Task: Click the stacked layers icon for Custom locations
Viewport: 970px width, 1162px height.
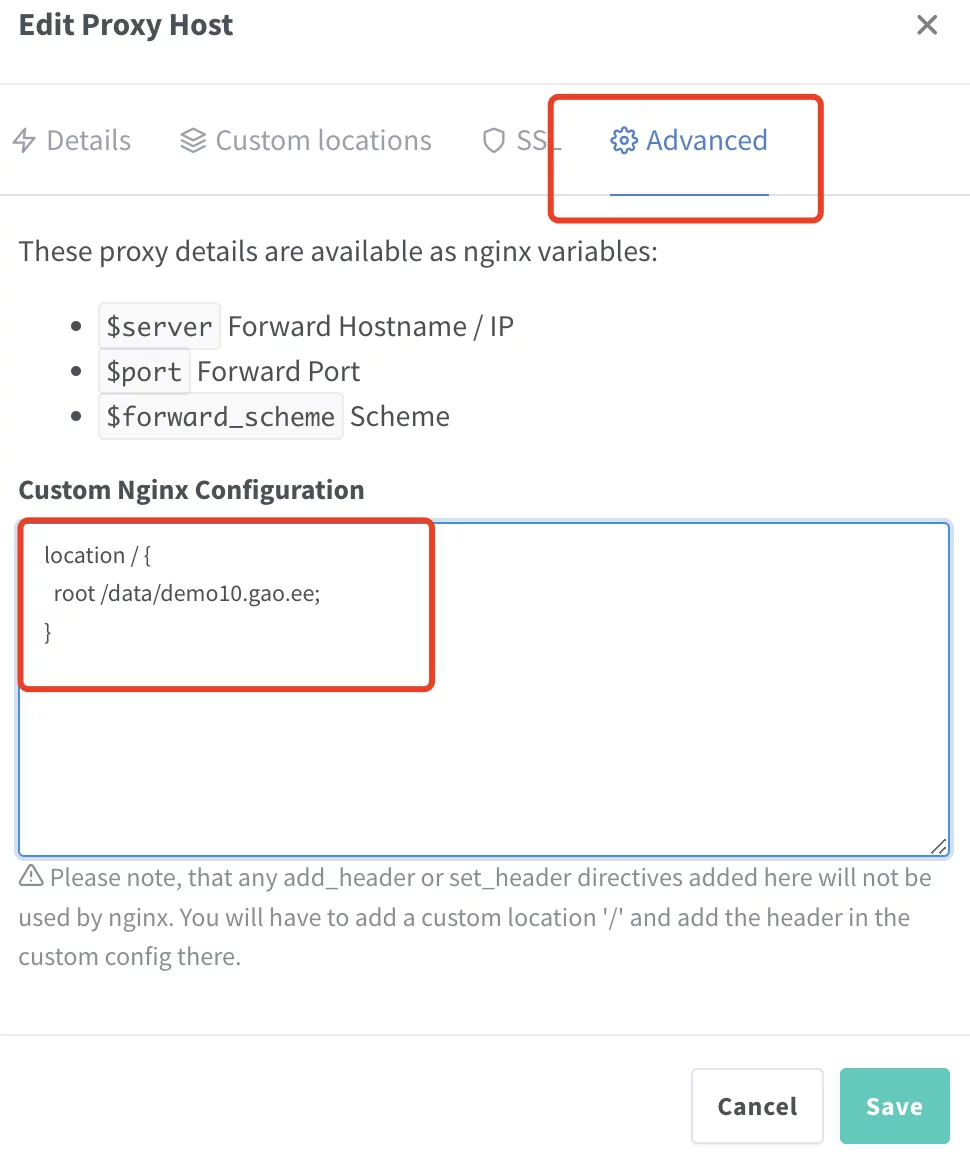Action: click(193, 141)
